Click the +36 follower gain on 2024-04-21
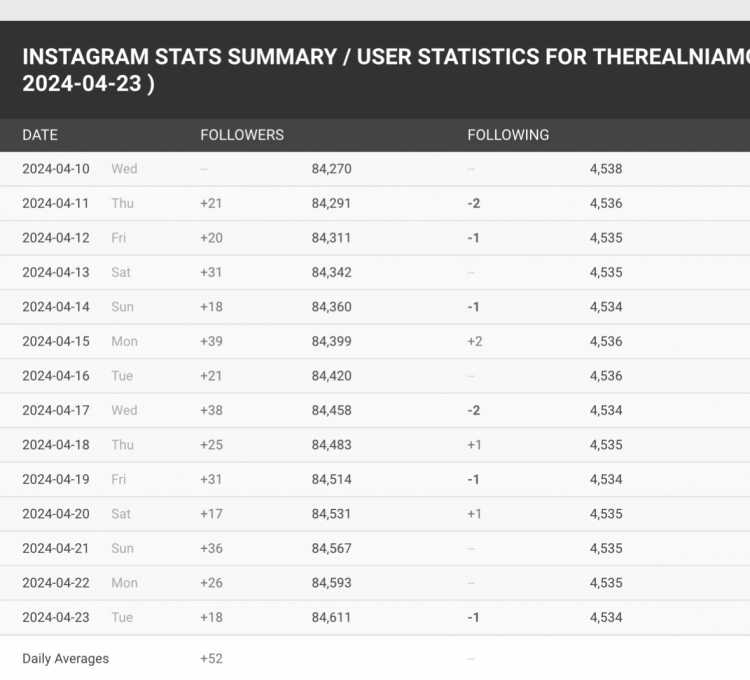This screenshot has width=750, height=680. pos(211,548)
